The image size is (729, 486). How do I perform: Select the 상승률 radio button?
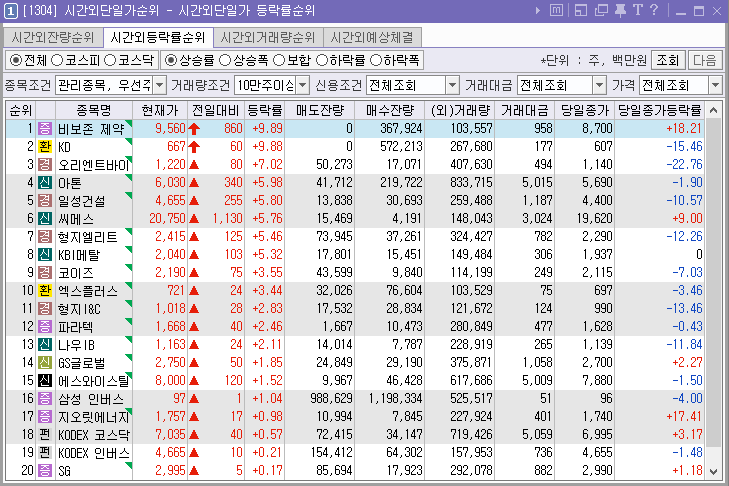[171, 60]
